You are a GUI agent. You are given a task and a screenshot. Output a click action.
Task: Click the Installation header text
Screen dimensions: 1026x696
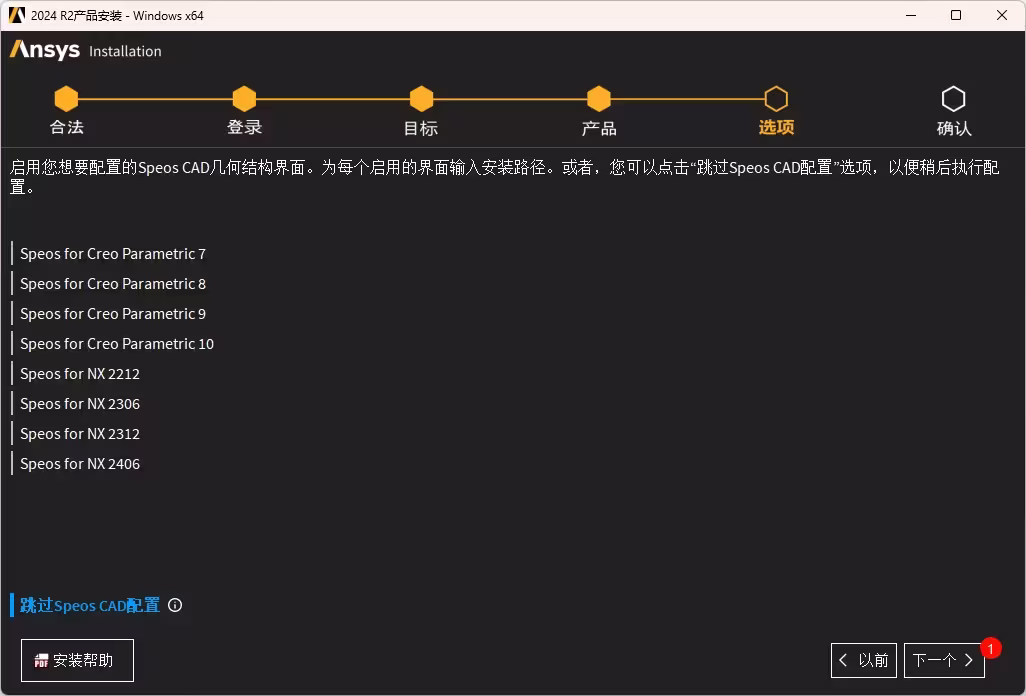tap(125, 51)
